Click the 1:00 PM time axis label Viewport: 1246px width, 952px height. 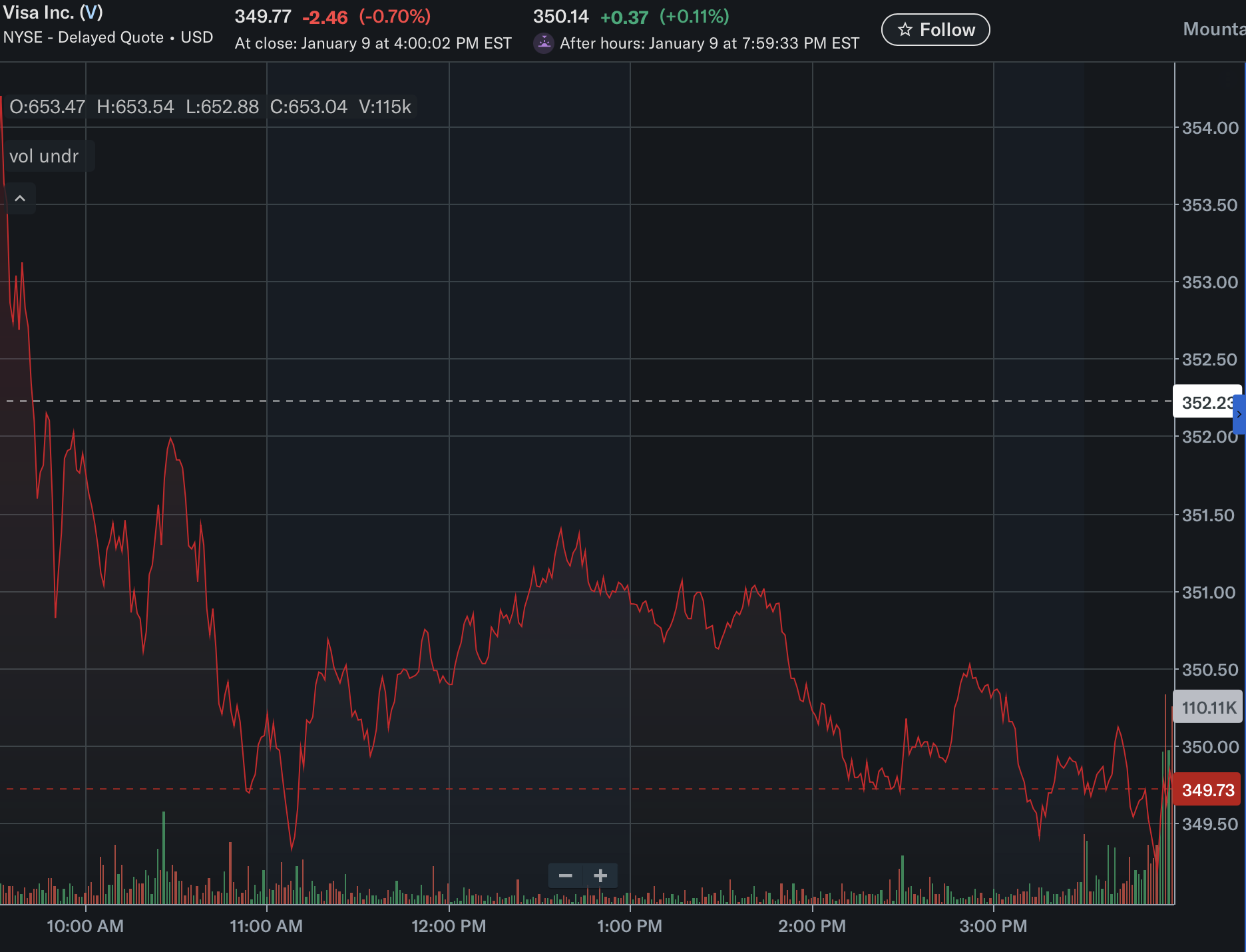[630, 926]
